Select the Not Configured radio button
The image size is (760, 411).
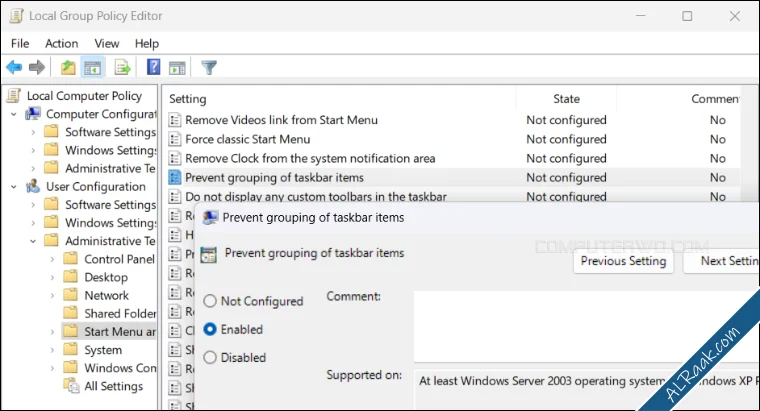210,301
